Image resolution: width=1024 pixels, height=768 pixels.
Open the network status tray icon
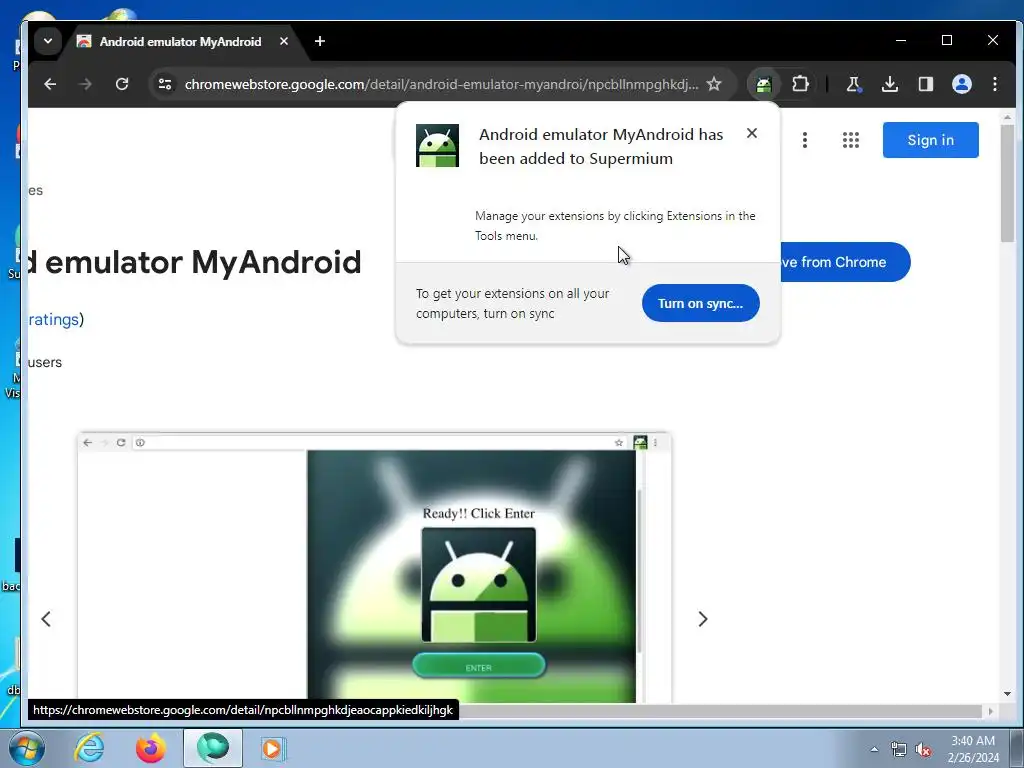pos(899,749)
